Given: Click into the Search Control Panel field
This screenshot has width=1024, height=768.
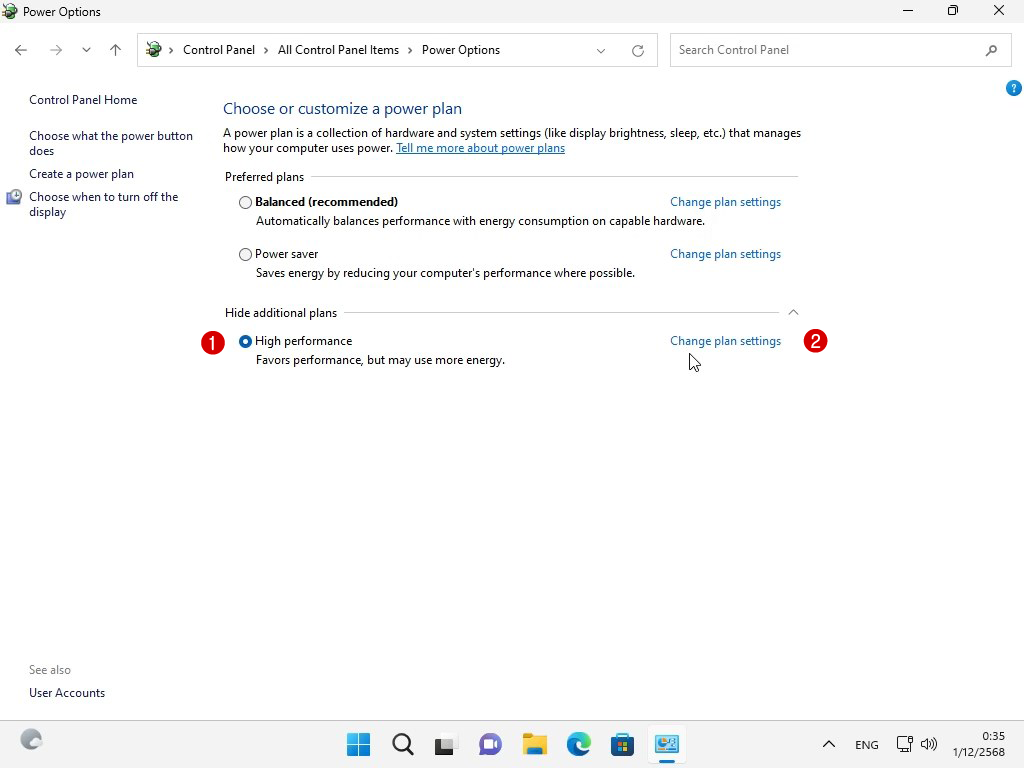Looking at the screenshot, I should [x=825, y=50].
